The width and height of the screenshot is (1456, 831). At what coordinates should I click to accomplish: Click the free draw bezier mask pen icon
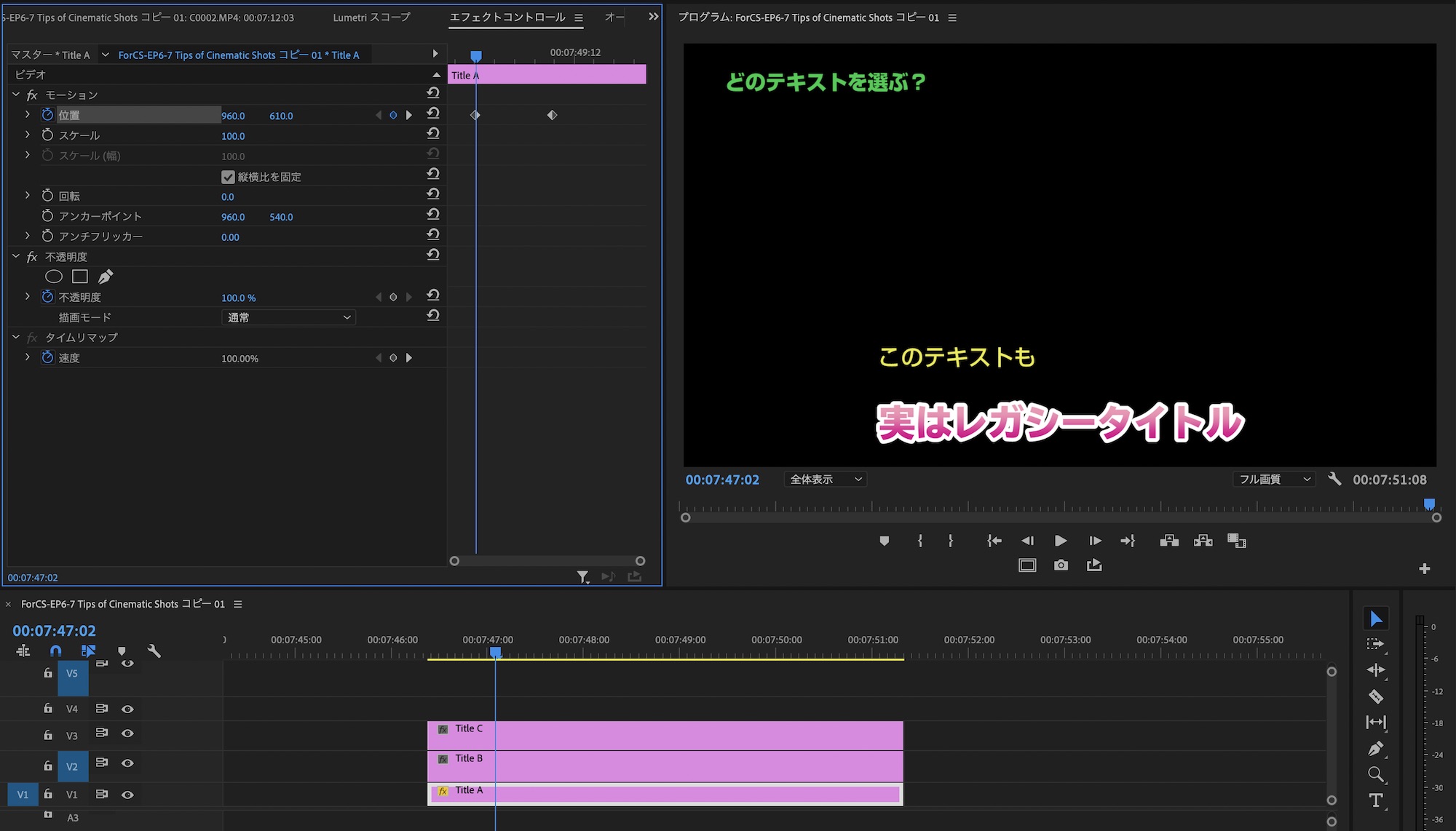point(106,277)
